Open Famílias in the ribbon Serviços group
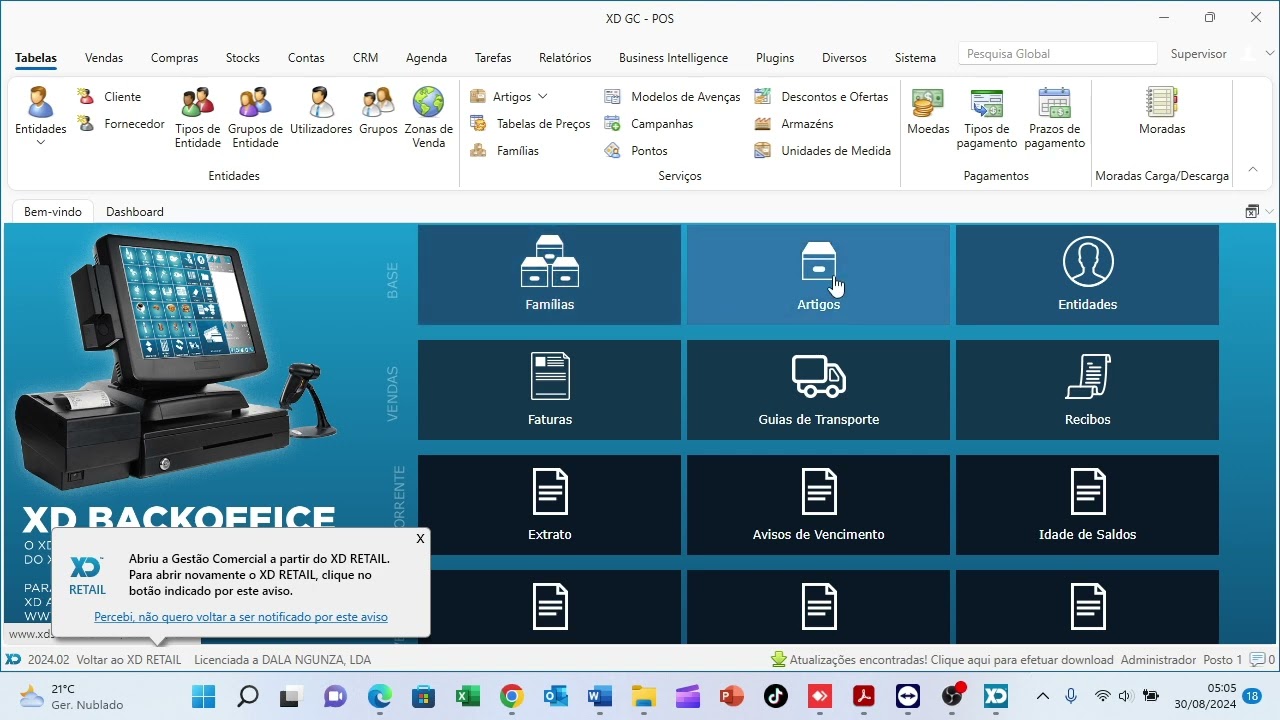1280x720 pixels. click(504, 151)
